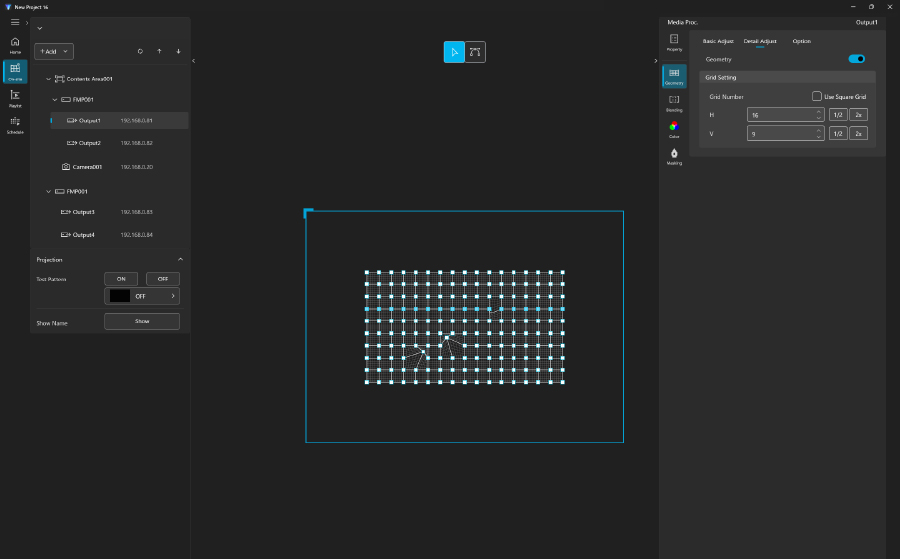Enable the Use Square Grid checkbox
Viewport: 900px width, 559px height.
(x=817, y=96)
